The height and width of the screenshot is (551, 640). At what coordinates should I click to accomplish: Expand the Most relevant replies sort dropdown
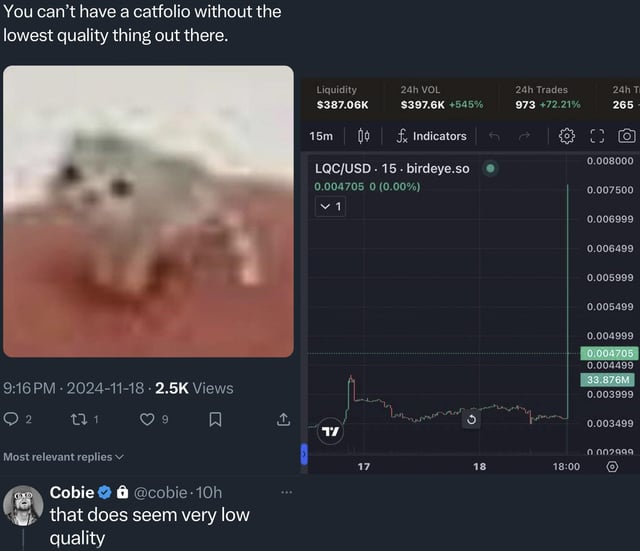coord(64,457)
